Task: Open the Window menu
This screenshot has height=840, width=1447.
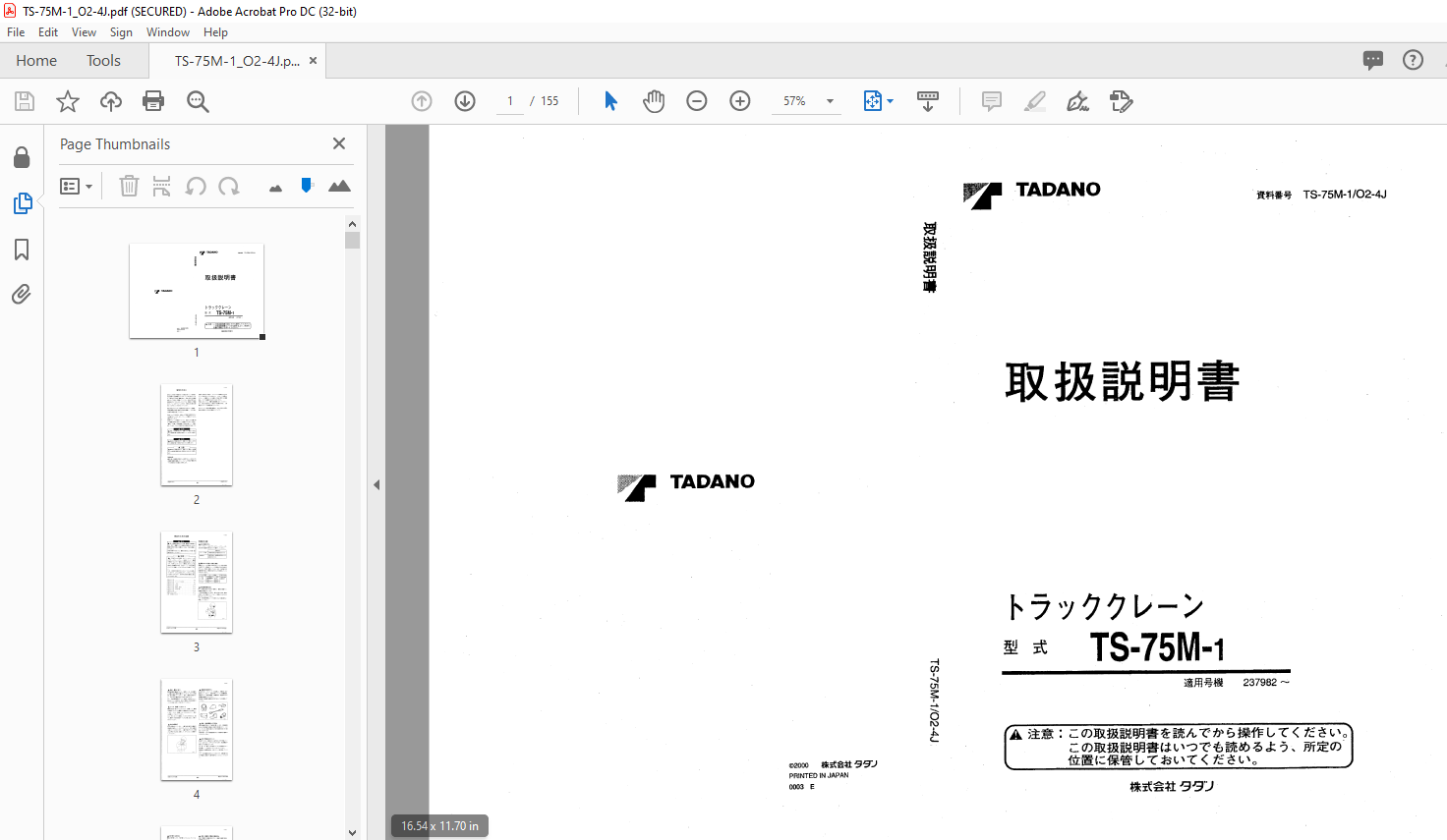Action: [168, 32]
